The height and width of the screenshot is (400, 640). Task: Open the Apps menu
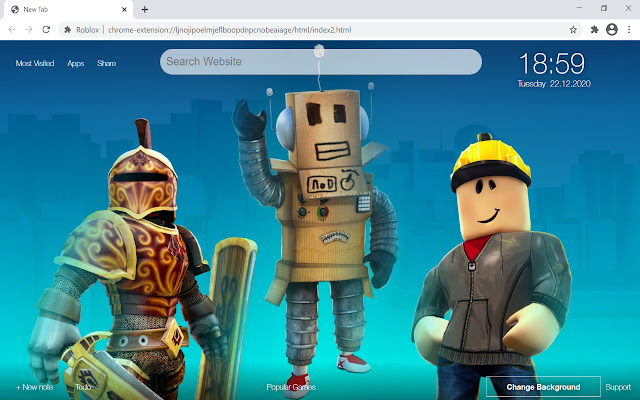point(76,63)
